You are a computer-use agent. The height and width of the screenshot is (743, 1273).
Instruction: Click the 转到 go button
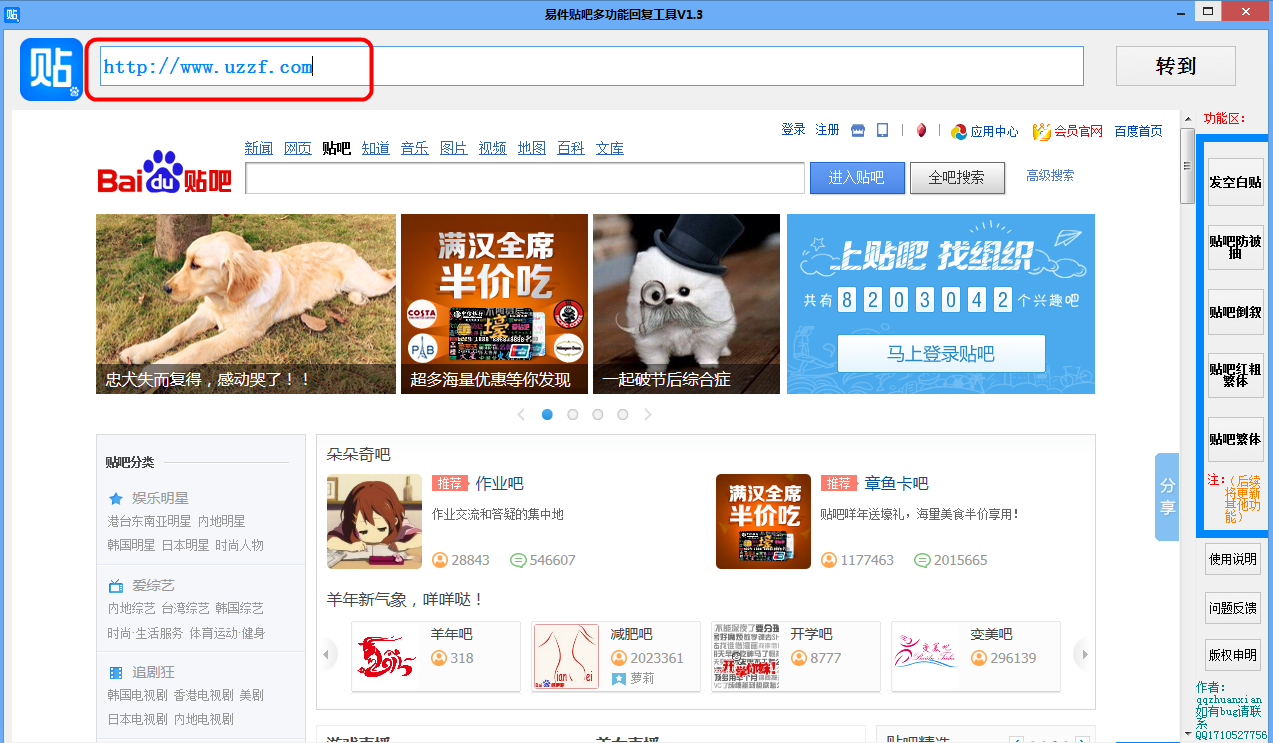1176,66
